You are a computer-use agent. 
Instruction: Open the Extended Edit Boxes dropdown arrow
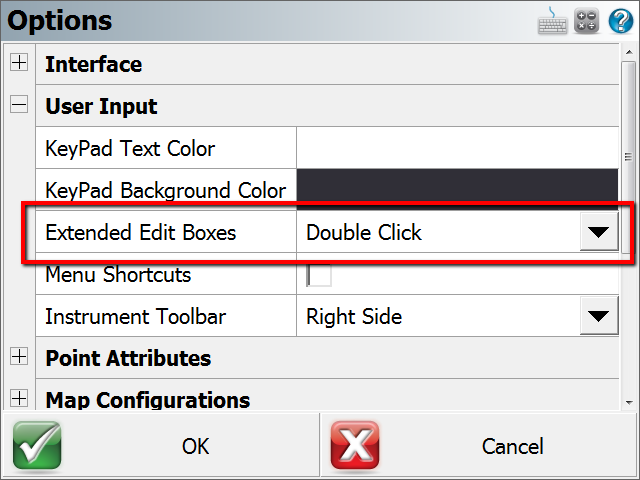click(x=598, y=233)
